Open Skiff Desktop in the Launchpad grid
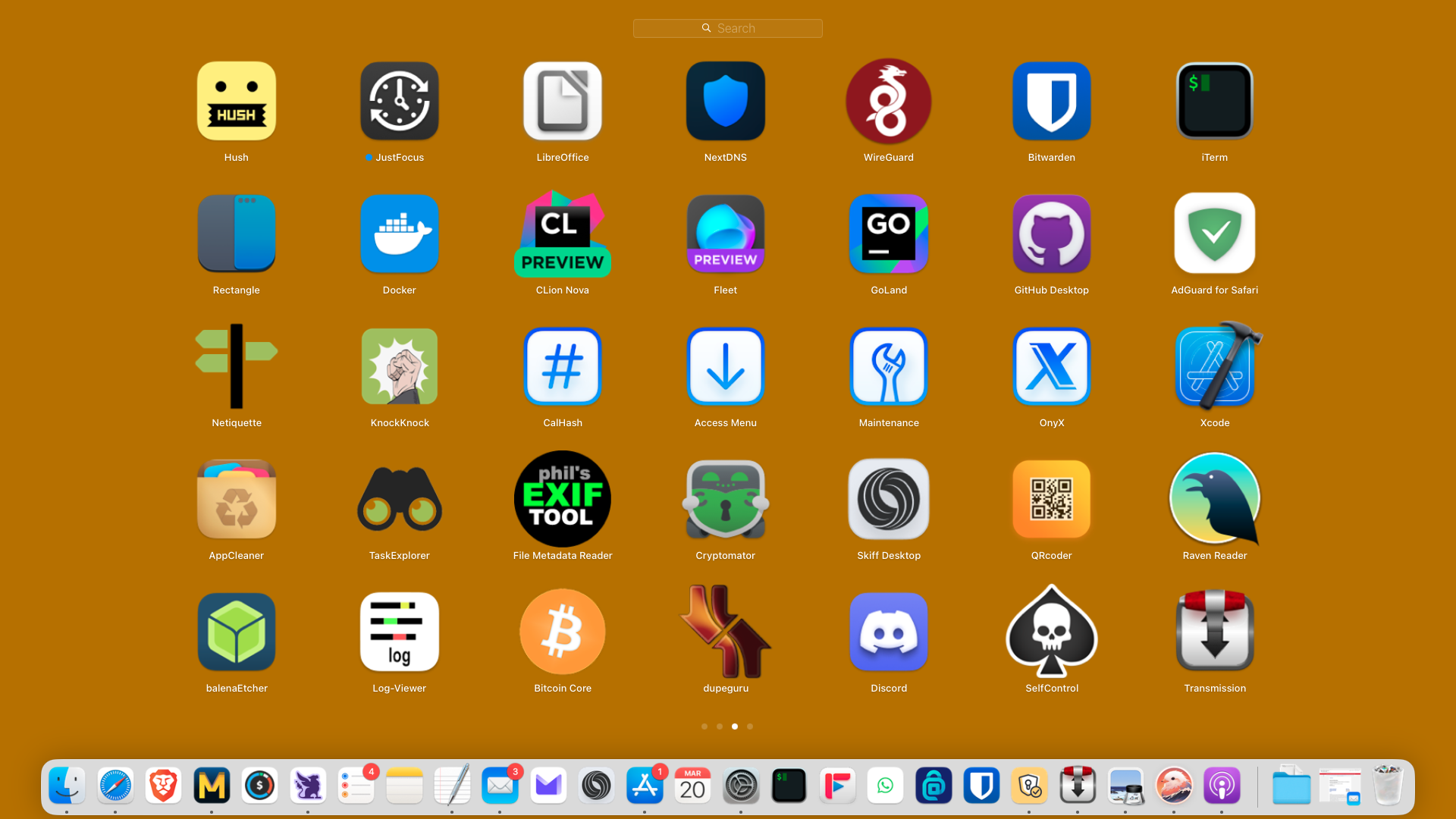The image size is (1456, 819). click(x=889, y=499)
